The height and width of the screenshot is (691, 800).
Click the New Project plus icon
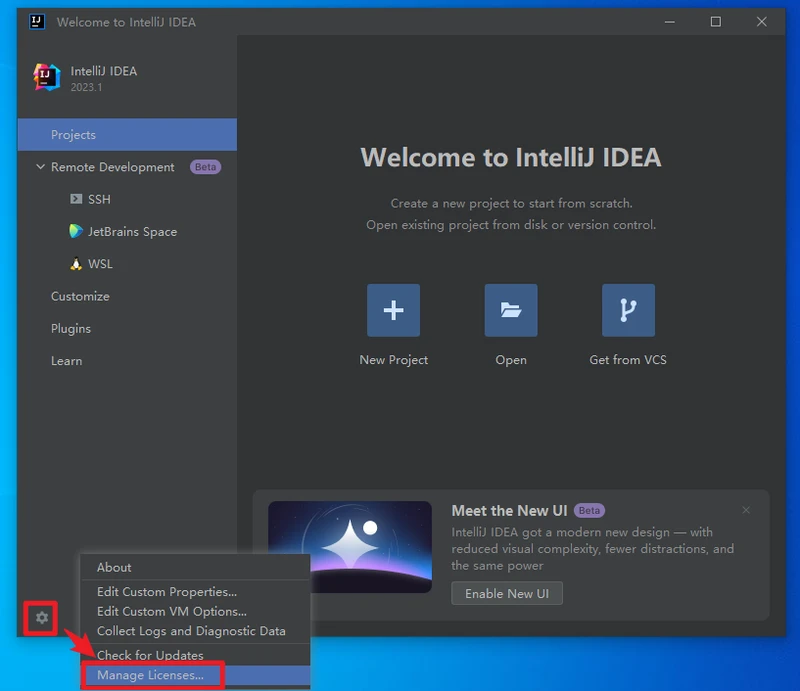tap(393, 310)
